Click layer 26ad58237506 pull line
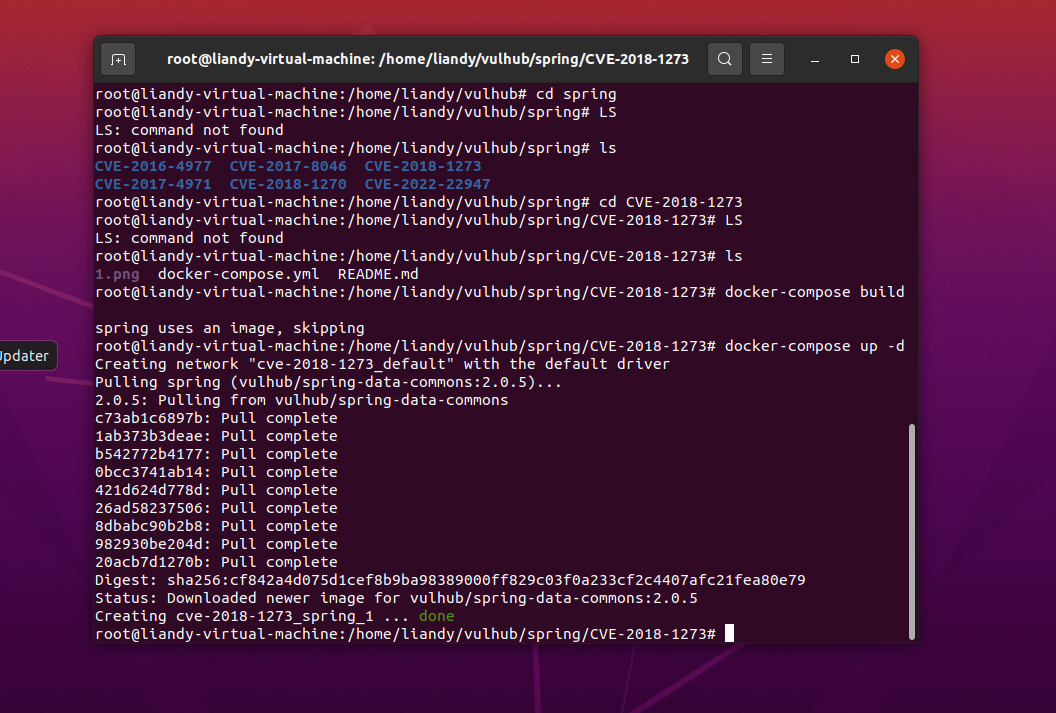 pos(216,508)
